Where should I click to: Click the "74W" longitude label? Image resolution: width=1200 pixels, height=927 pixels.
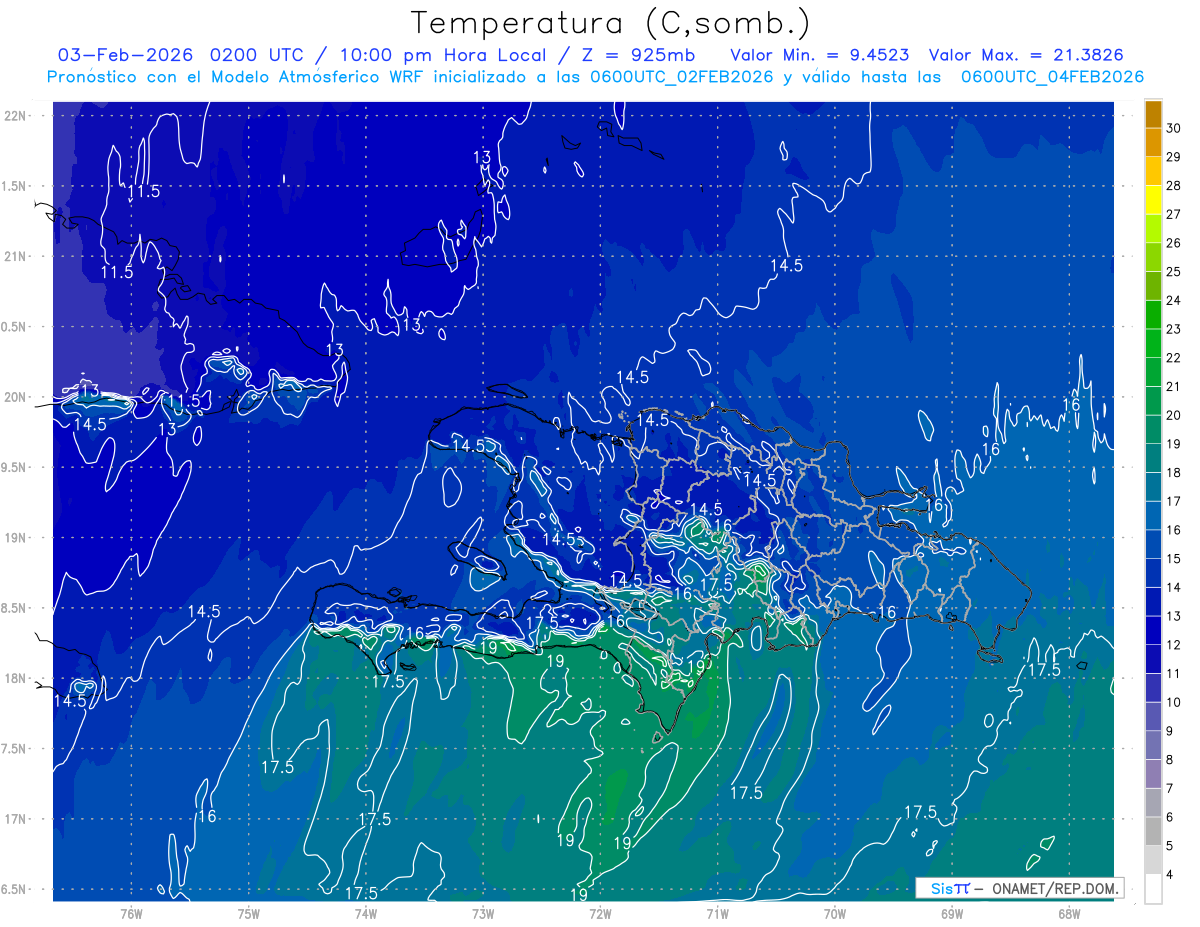(366, 915)
